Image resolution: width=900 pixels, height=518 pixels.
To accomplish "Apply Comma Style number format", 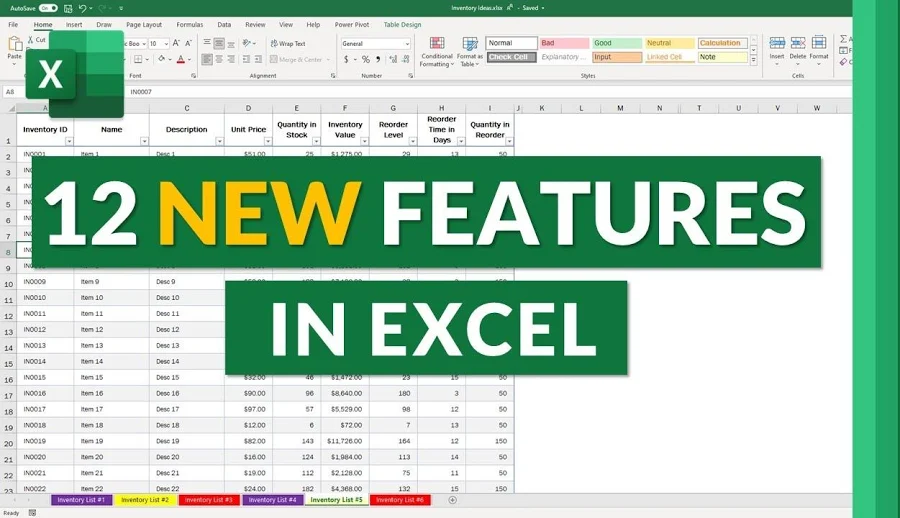I will 378,59.
